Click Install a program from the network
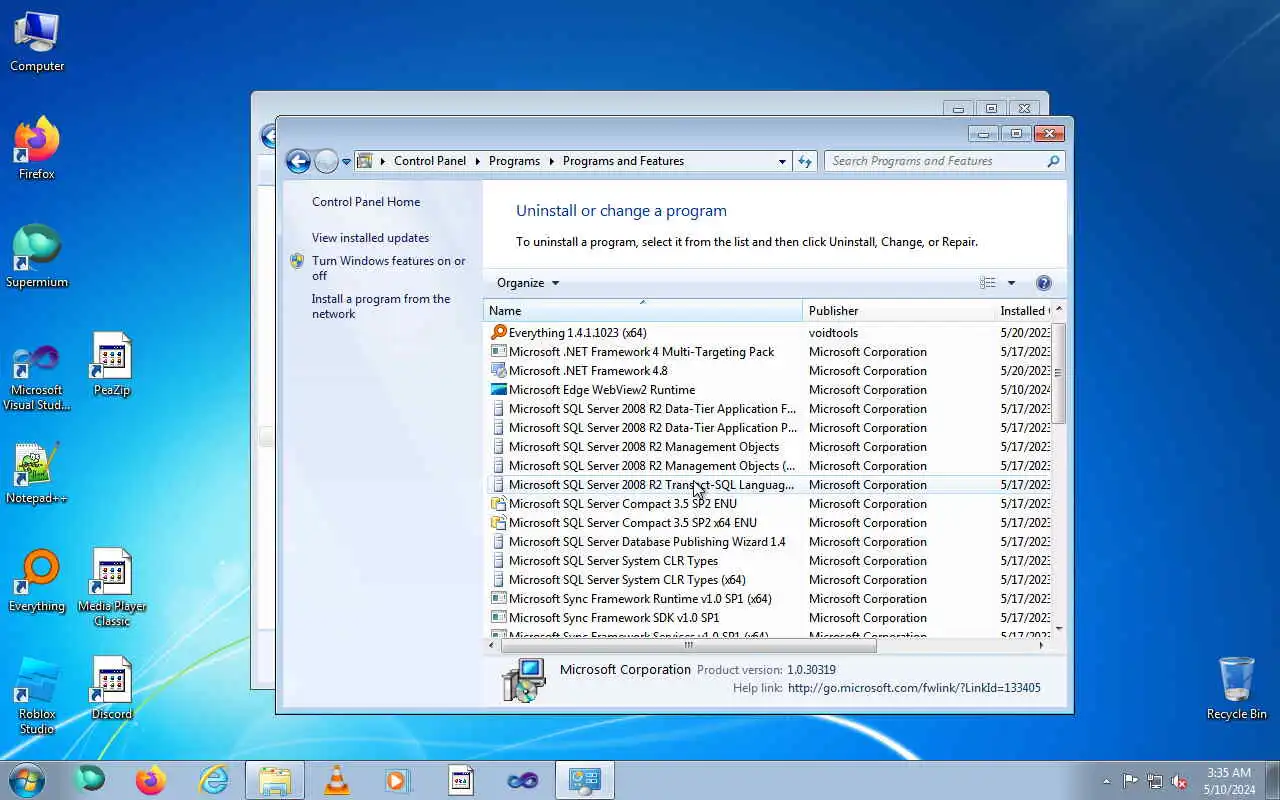The image size is (1280, 800). click(x=380, y=306)
